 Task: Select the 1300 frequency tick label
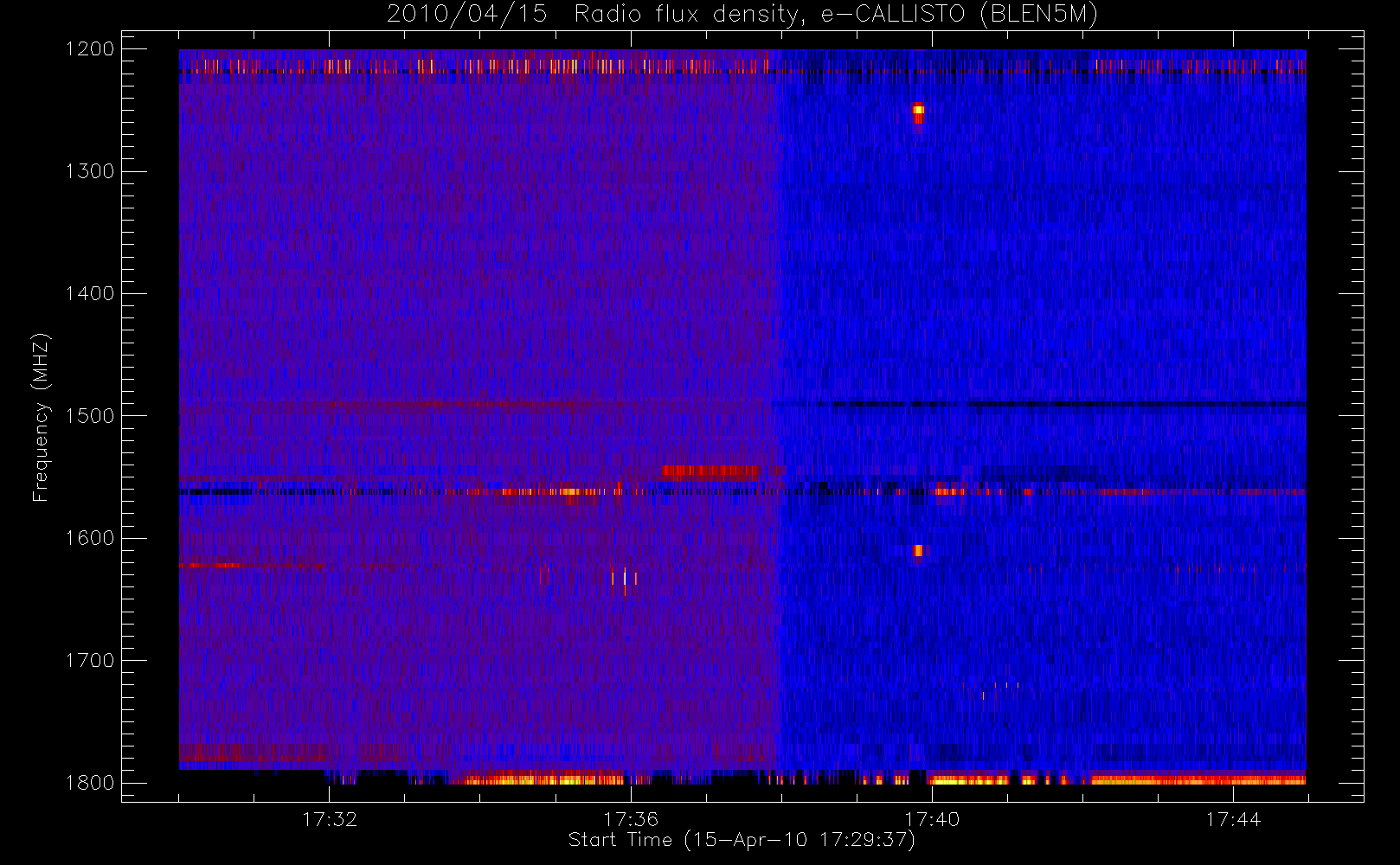pyautogui.click(x=90, y=171)
